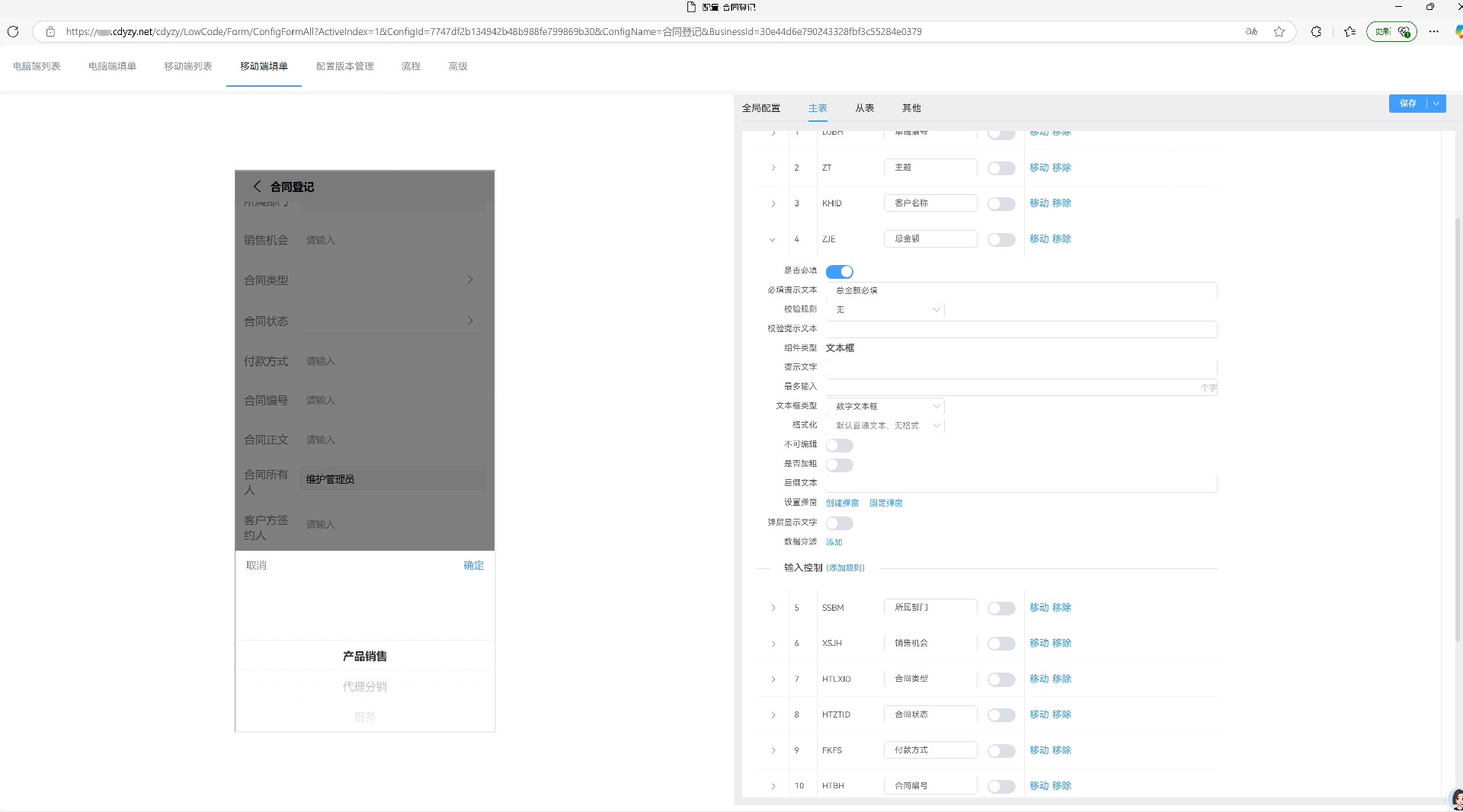Click the 保存 button

(x=1407, y=104)
